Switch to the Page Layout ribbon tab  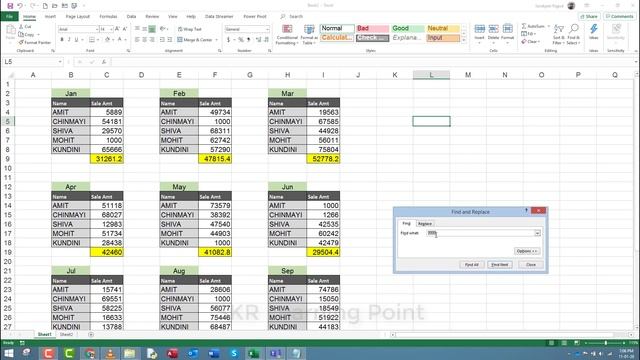click(x=78, y=16)
